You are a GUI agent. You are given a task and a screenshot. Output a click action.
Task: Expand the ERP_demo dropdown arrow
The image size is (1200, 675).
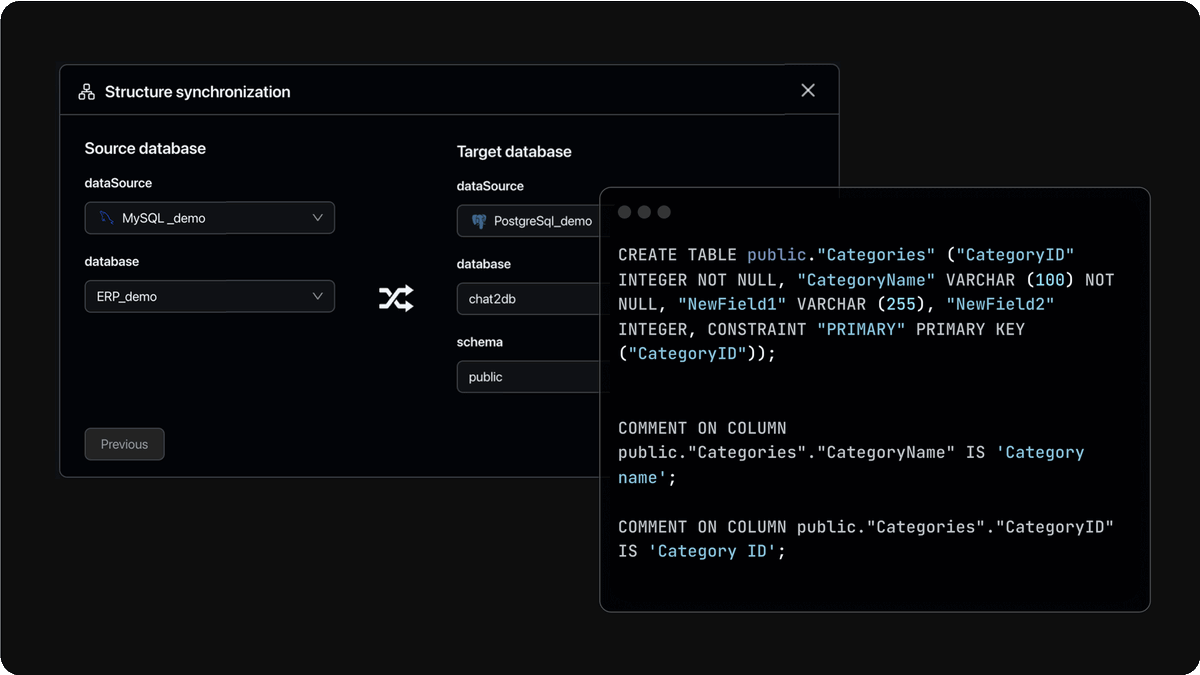pos(318,296)
